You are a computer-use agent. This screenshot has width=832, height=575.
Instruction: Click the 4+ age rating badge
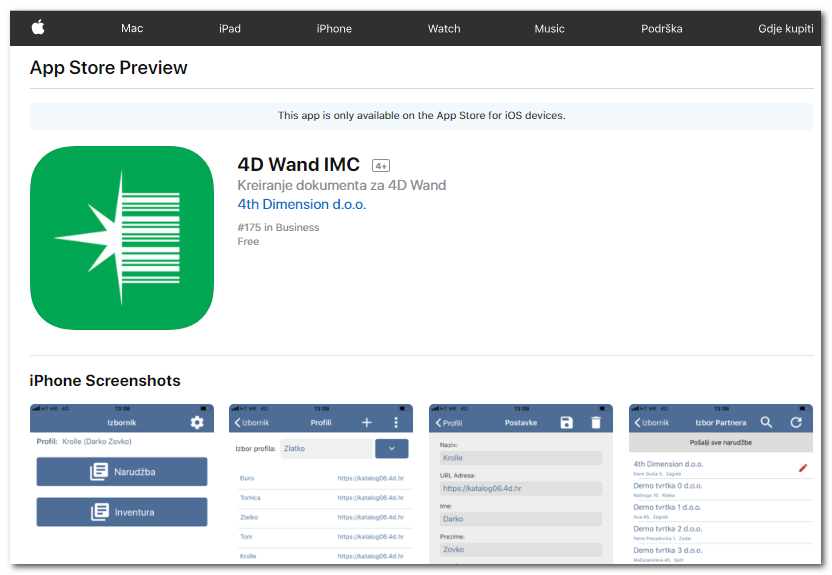click(381, 165)
